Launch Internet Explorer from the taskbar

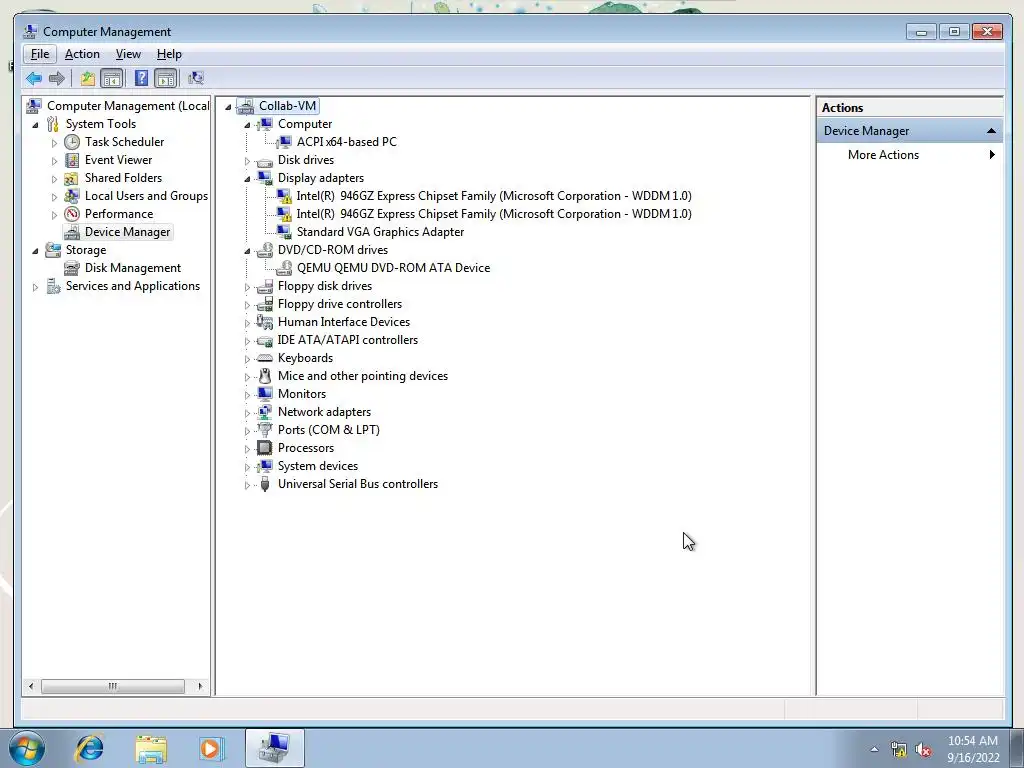tap(89, 748)
